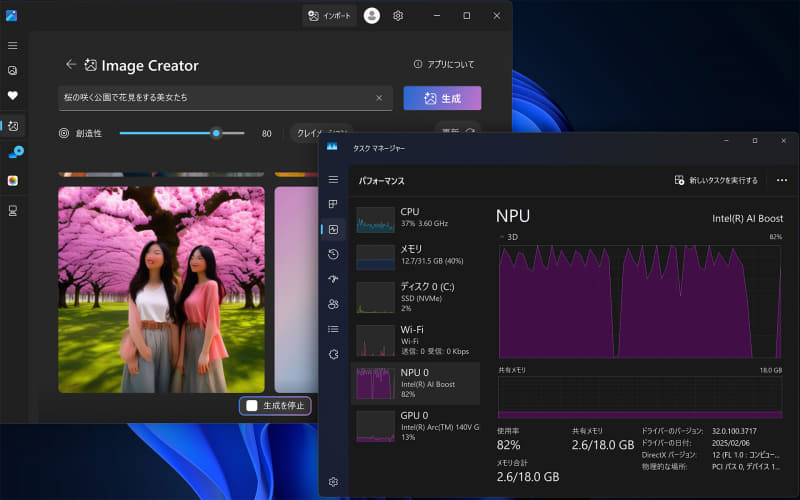Viewport: 800px width, 500px height.
Task: Open generated cherry blossom women image
Action: 161,290
